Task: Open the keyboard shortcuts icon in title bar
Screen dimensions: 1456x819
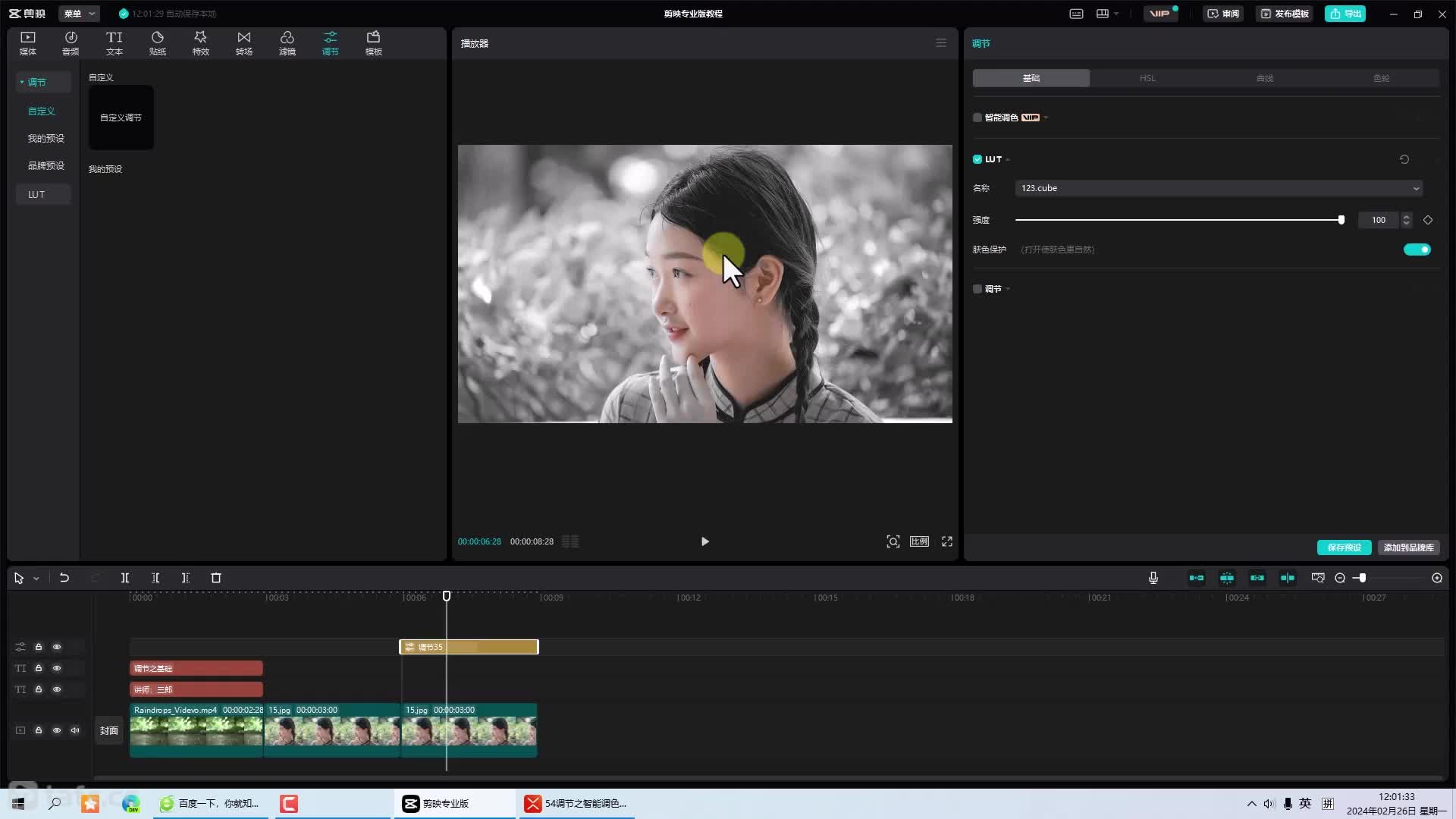Action: coord(1076,14)
